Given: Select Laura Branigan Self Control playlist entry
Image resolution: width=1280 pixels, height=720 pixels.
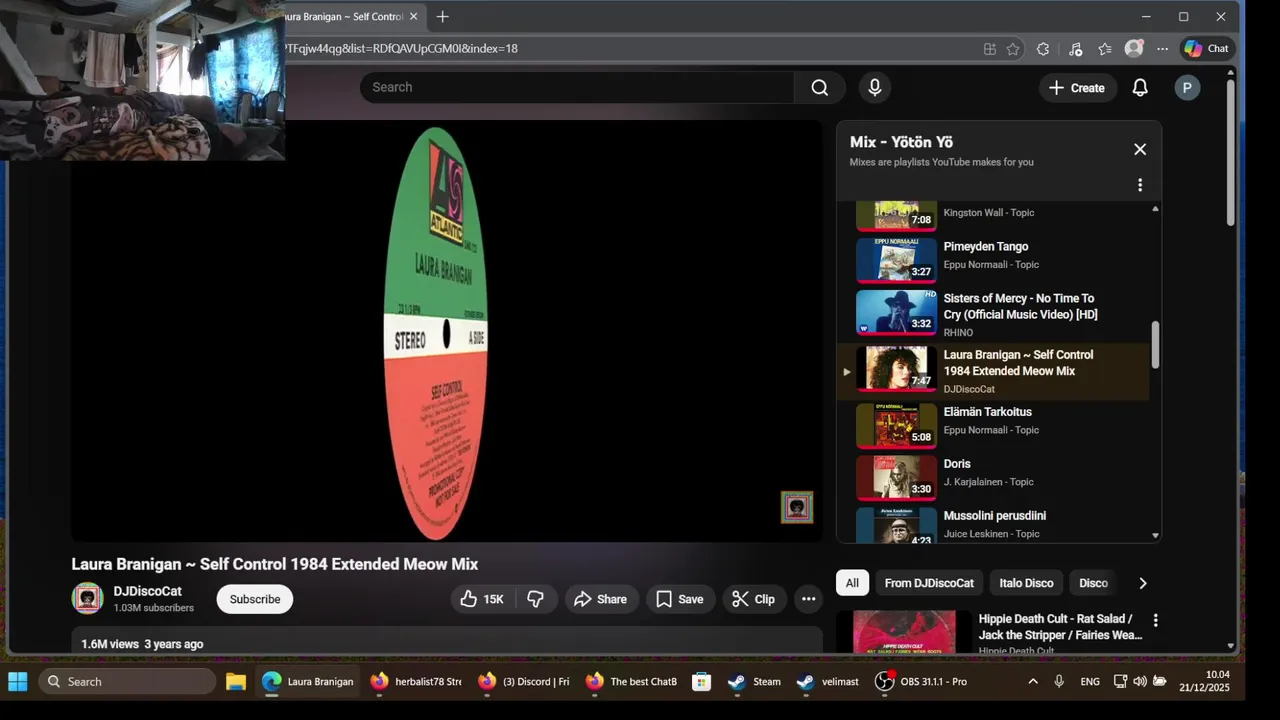Looking at the screenshot, I should [x=993, y=371].
